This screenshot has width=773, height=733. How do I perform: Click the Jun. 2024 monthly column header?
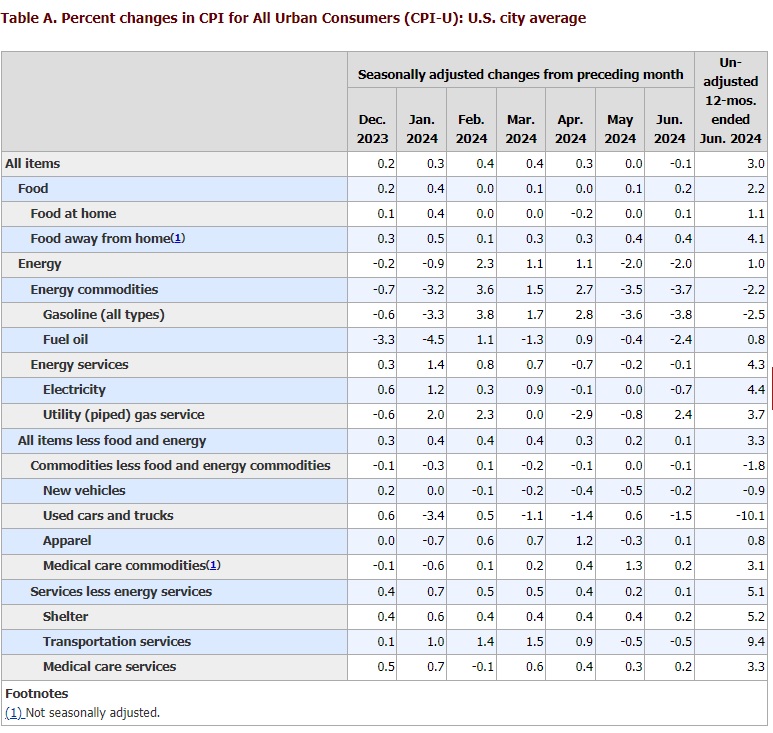click(670, 129)
